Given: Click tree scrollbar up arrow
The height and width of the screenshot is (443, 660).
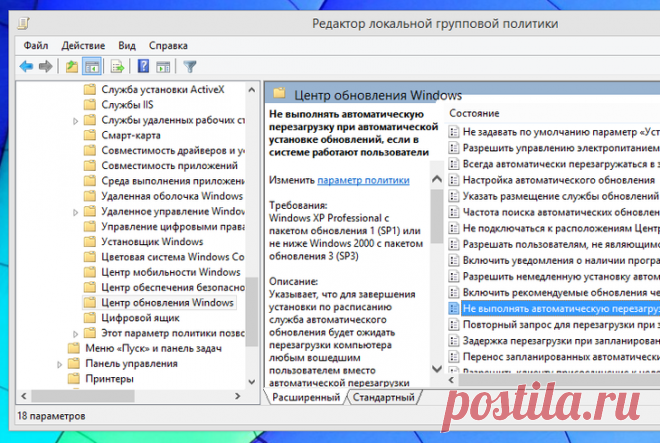Looking at the screenshot, I should [251, 90].
